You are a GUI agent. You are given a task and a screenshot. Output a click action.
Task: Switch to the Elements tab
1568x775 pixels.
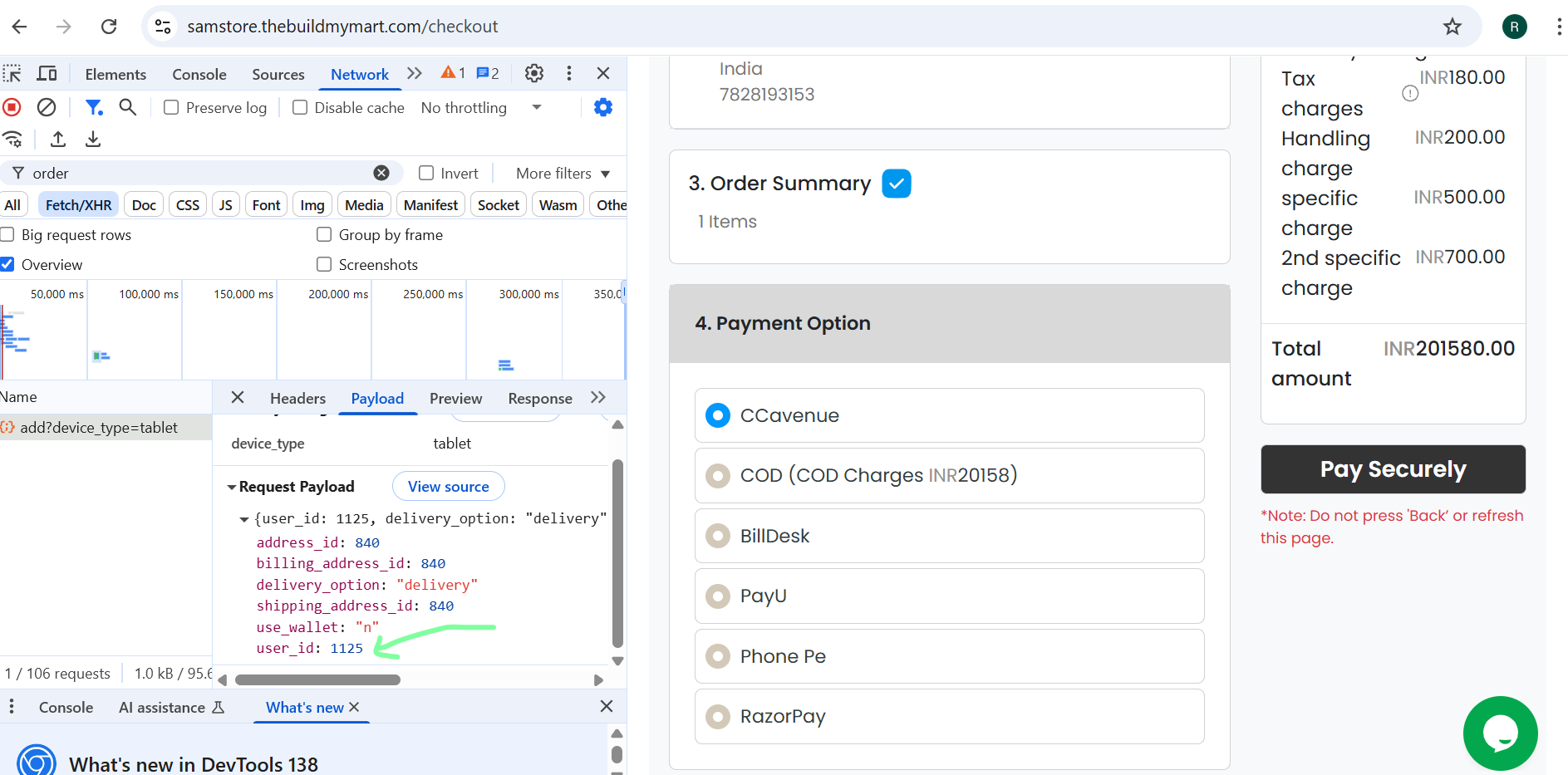116,74
